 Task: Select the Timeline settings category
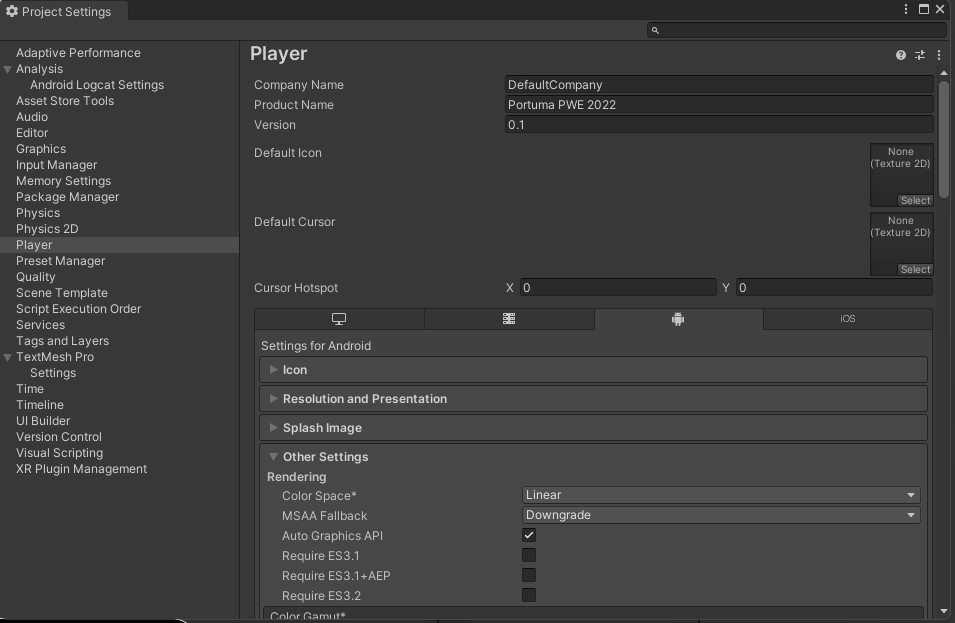coord(40,405)
